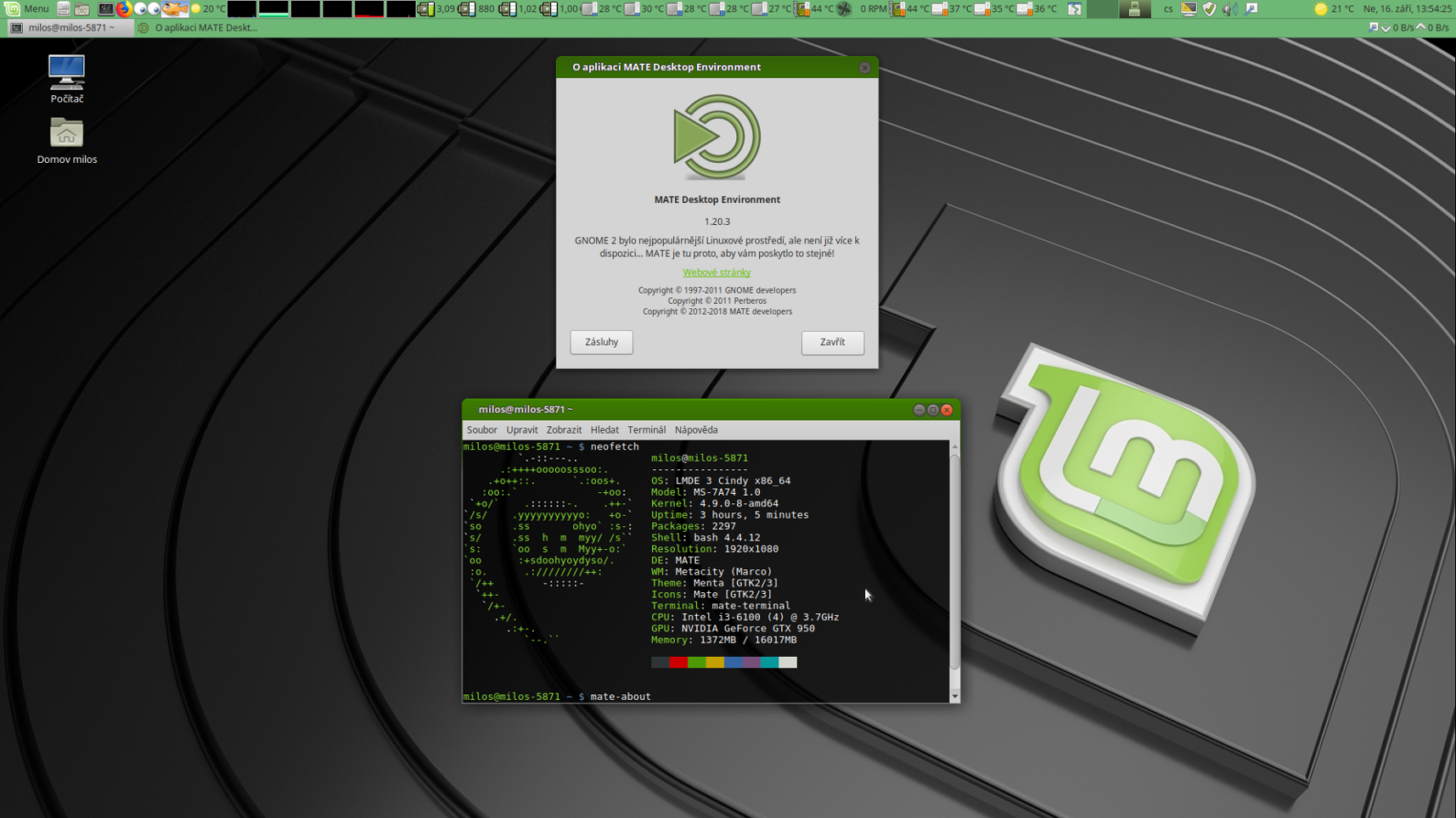The height and width of the screenshot is (818, 1456).
Task: Open system monitor graph with green line
Action: [x=273, y=8]
